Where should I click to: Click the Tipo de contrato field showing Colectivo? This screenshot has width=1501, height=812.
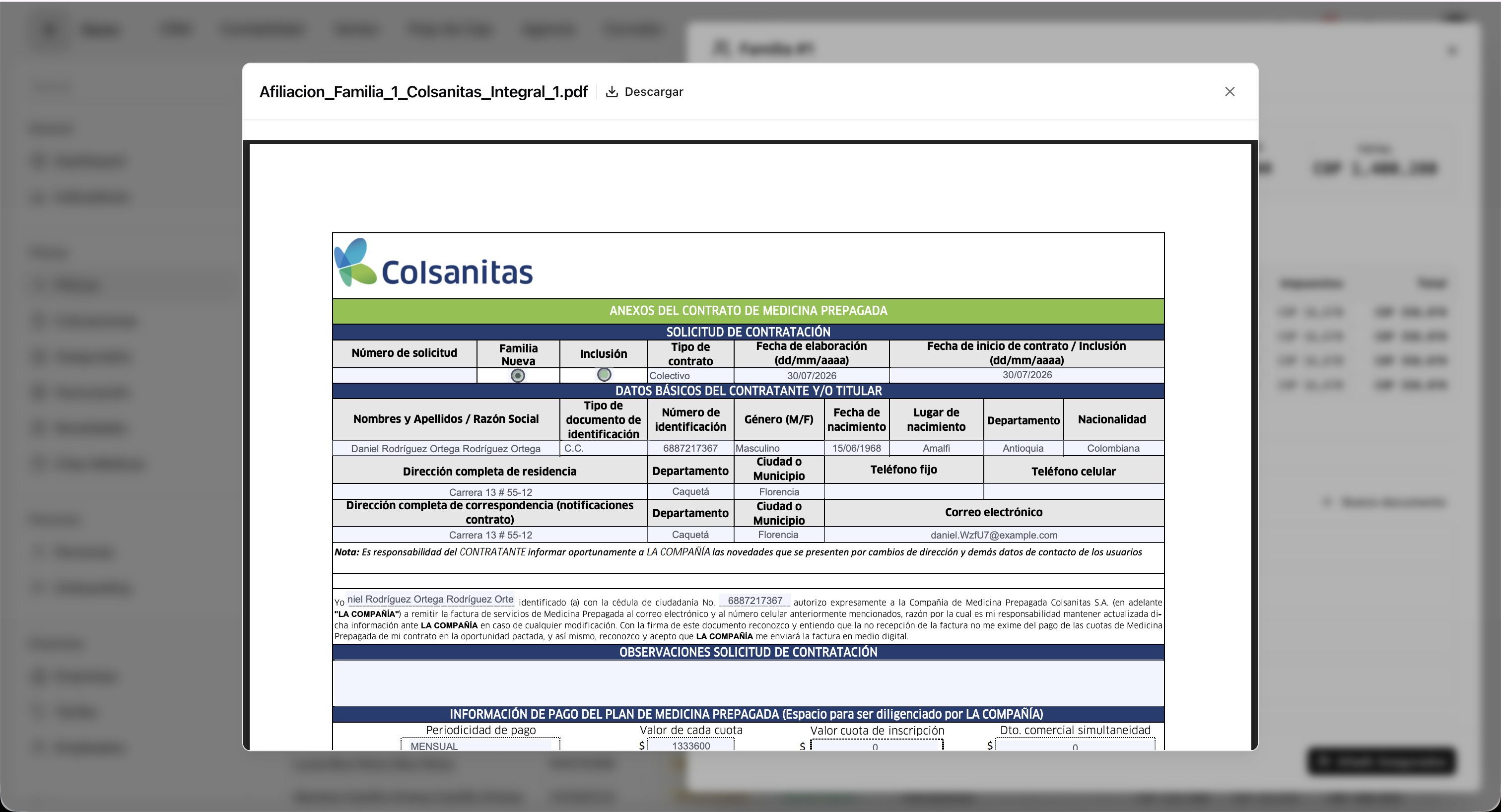coord(690,376)
